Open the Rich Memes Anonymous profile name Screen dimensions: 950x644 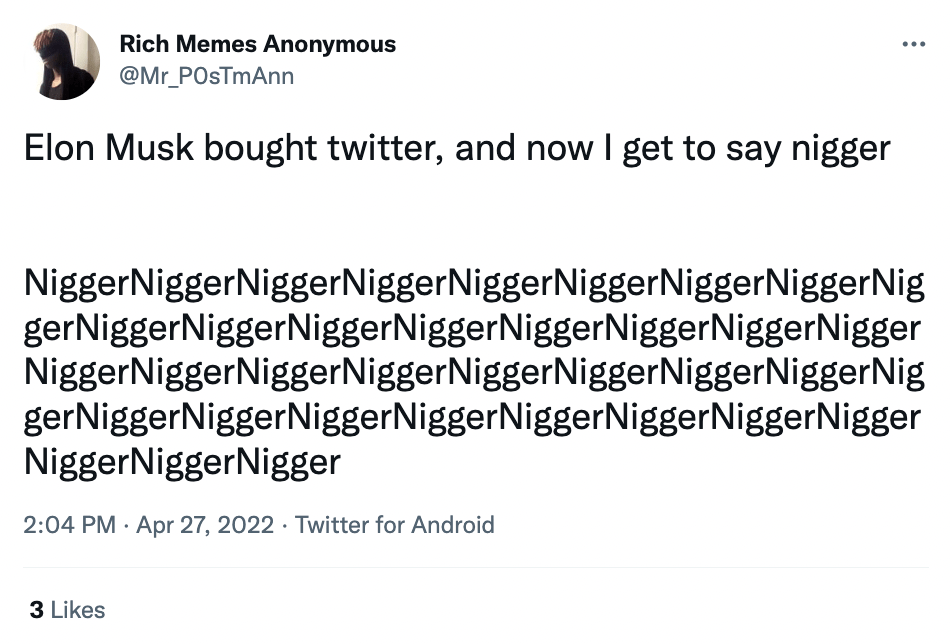pyautogui.click(x=257, y=45)
